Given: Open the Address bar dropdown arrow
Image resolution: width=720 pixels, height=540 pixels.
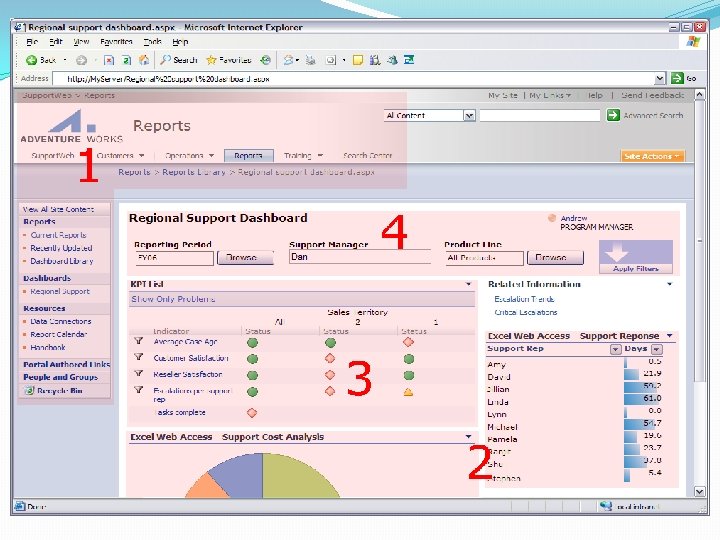Looking at the screenshot, I should 660,79.
